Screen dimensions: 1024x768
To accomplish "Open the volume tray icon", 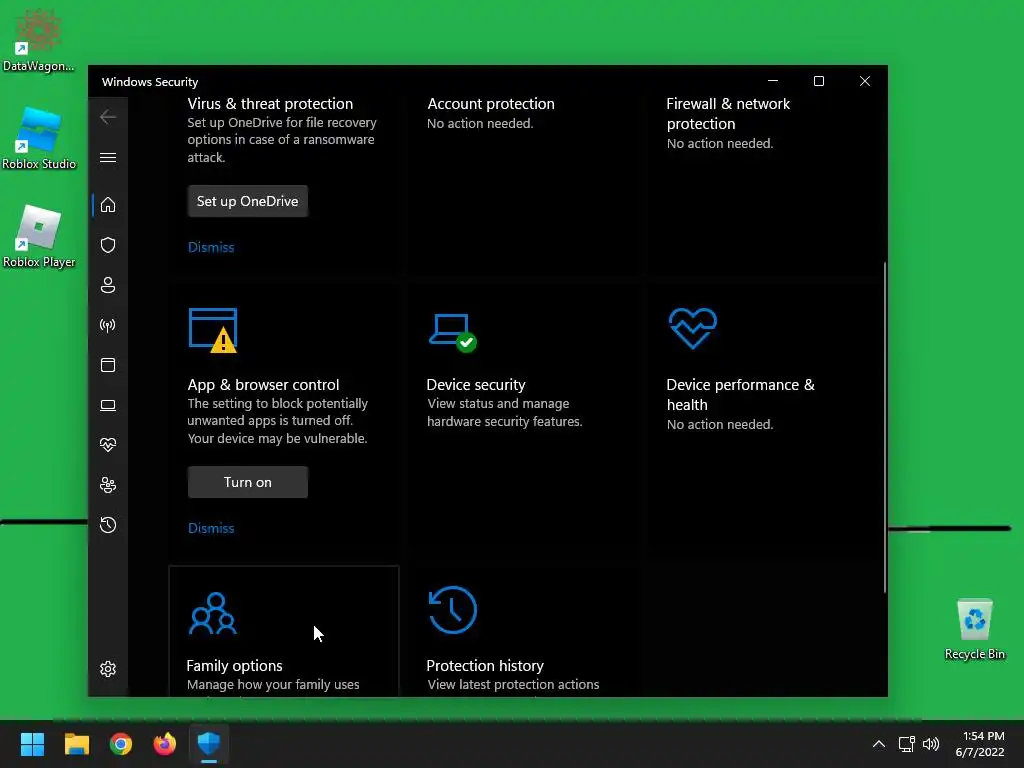I will (931, 744).
